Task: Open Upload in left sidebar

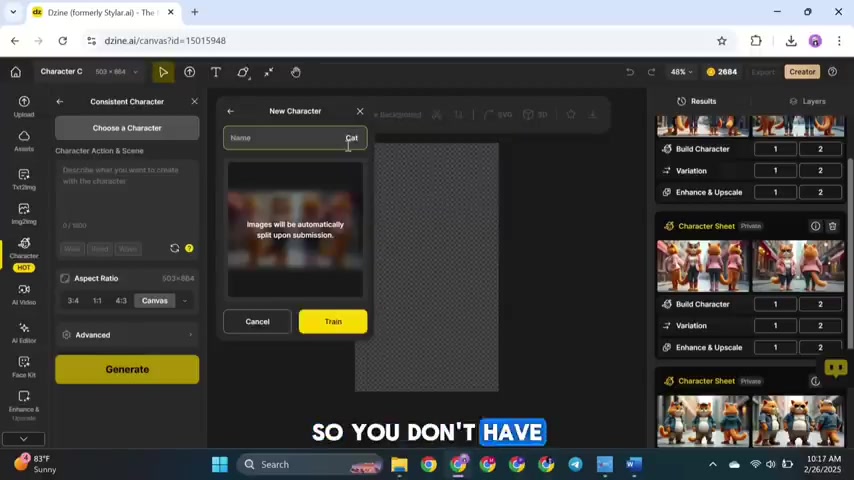Action: 24,106
